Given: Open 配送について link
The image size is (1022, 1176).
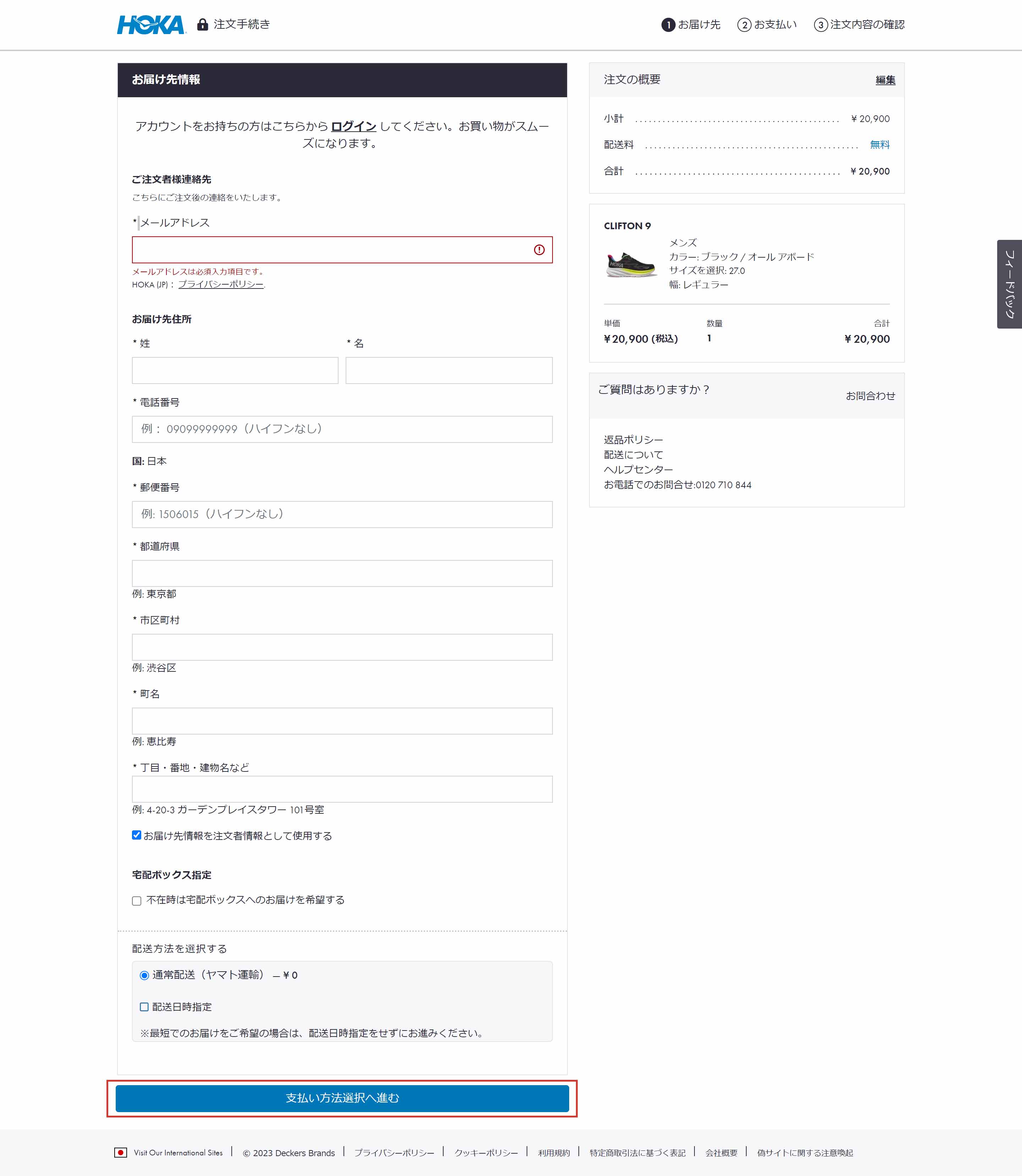Looking at the screenshot, I should click(633, 455).
